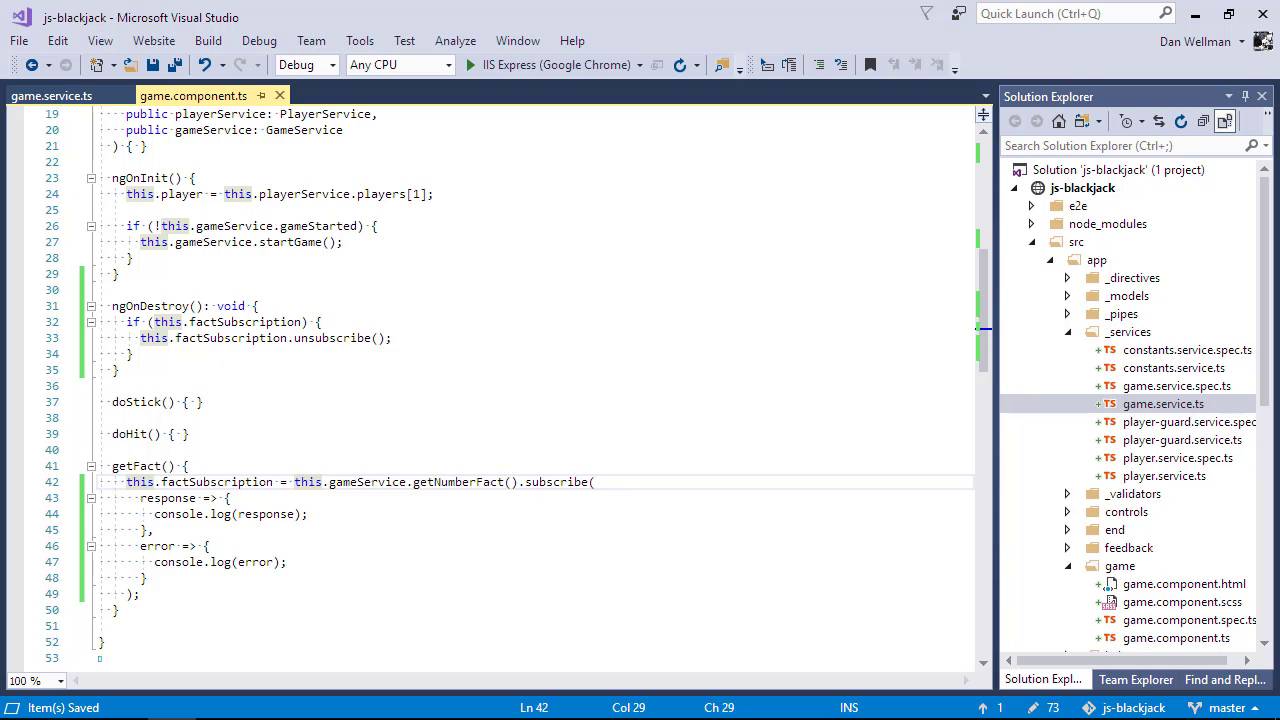The height and width of the screenshot is (720, 1280).
Task: Click the Dan Wellman account name
Action: click(x=1195, y=41)
